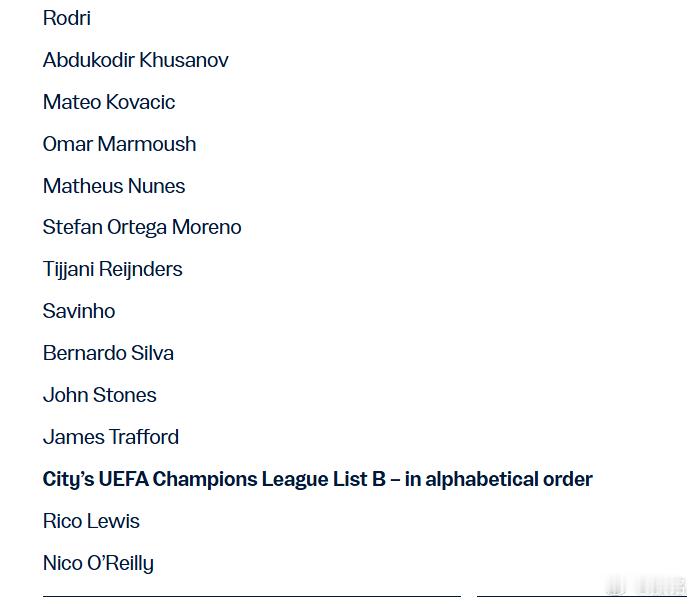This screenshot has height=604, width=694.
Task: Select Rico Lewis in List B
Action: click(x=91, y=521)
